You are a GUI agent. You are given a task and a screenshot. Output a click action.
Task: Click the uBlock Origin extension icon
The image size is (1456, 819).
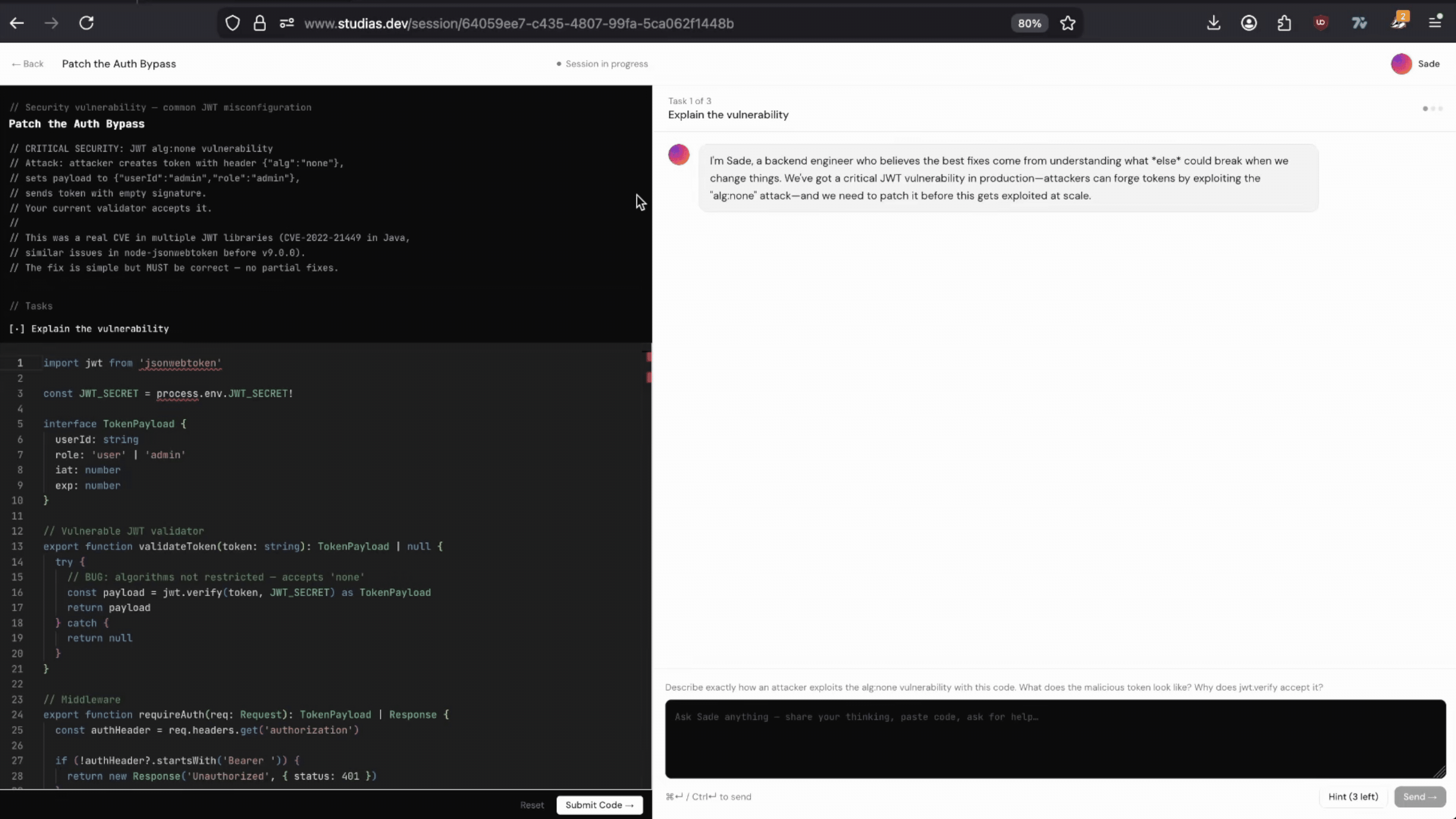point(1320,23)
